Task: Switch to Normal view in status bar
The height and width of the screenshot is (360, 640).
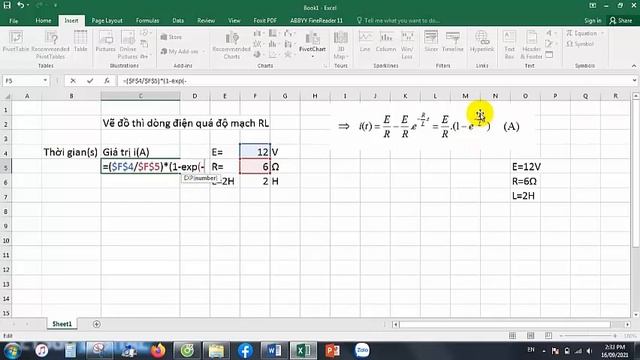Action: coord(512,336)
